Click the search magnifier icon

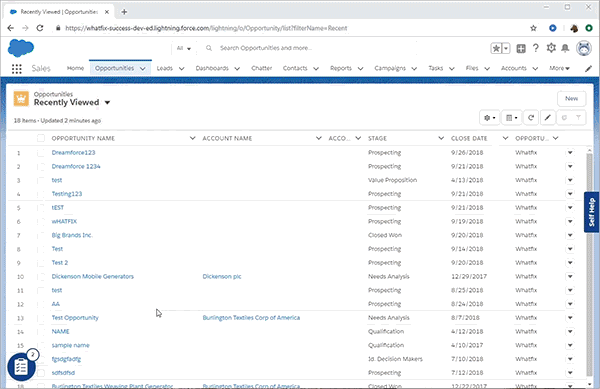tap(209, 48)
